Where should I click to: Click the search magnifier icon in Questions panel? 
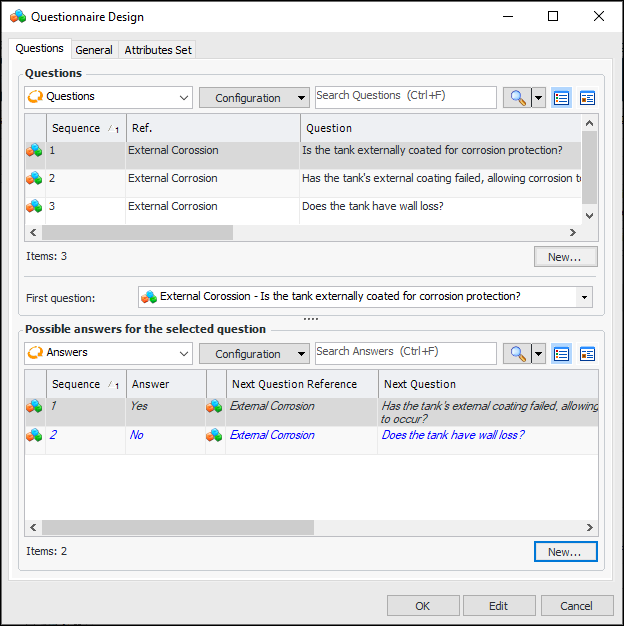[x=516, y=98]
